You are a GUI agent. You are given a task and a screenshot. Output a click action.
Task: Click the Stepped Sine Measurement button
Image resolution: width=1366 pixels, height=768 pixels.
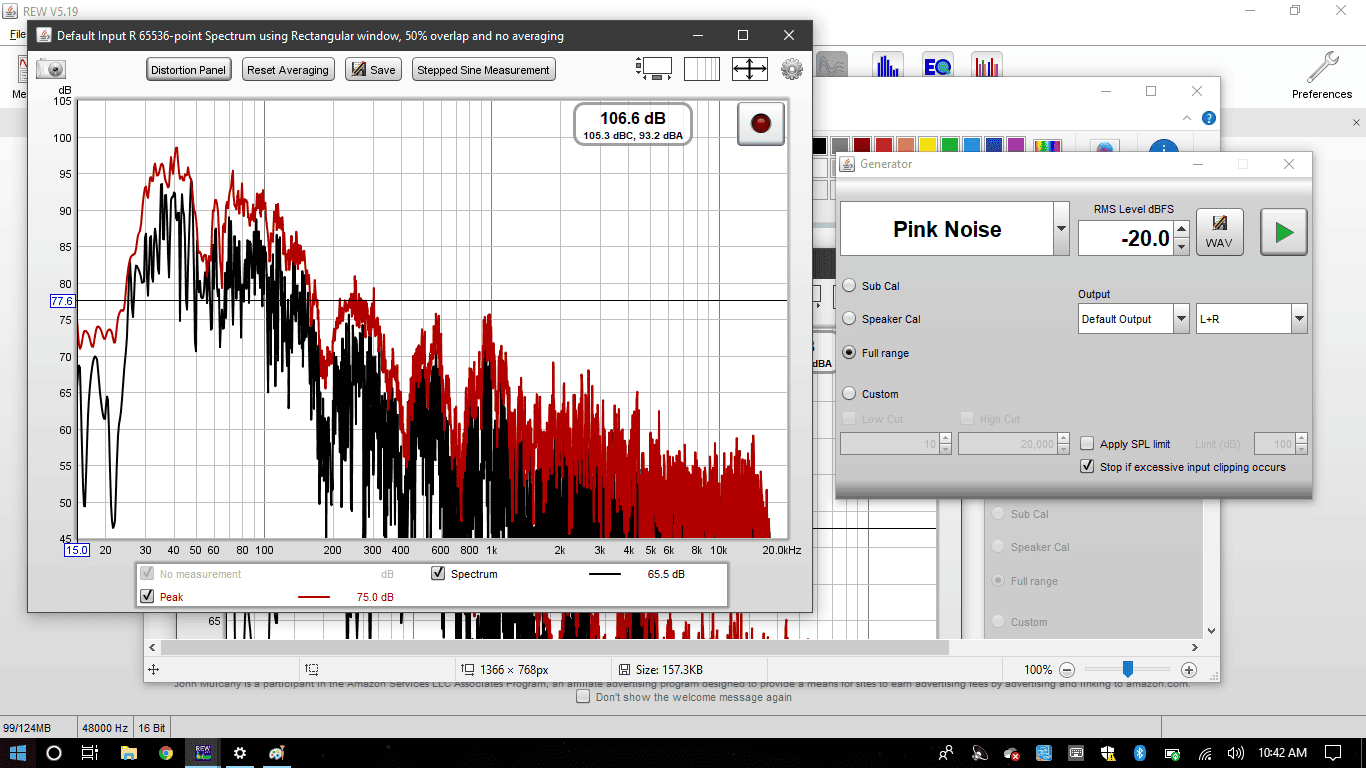pos(484,70)
